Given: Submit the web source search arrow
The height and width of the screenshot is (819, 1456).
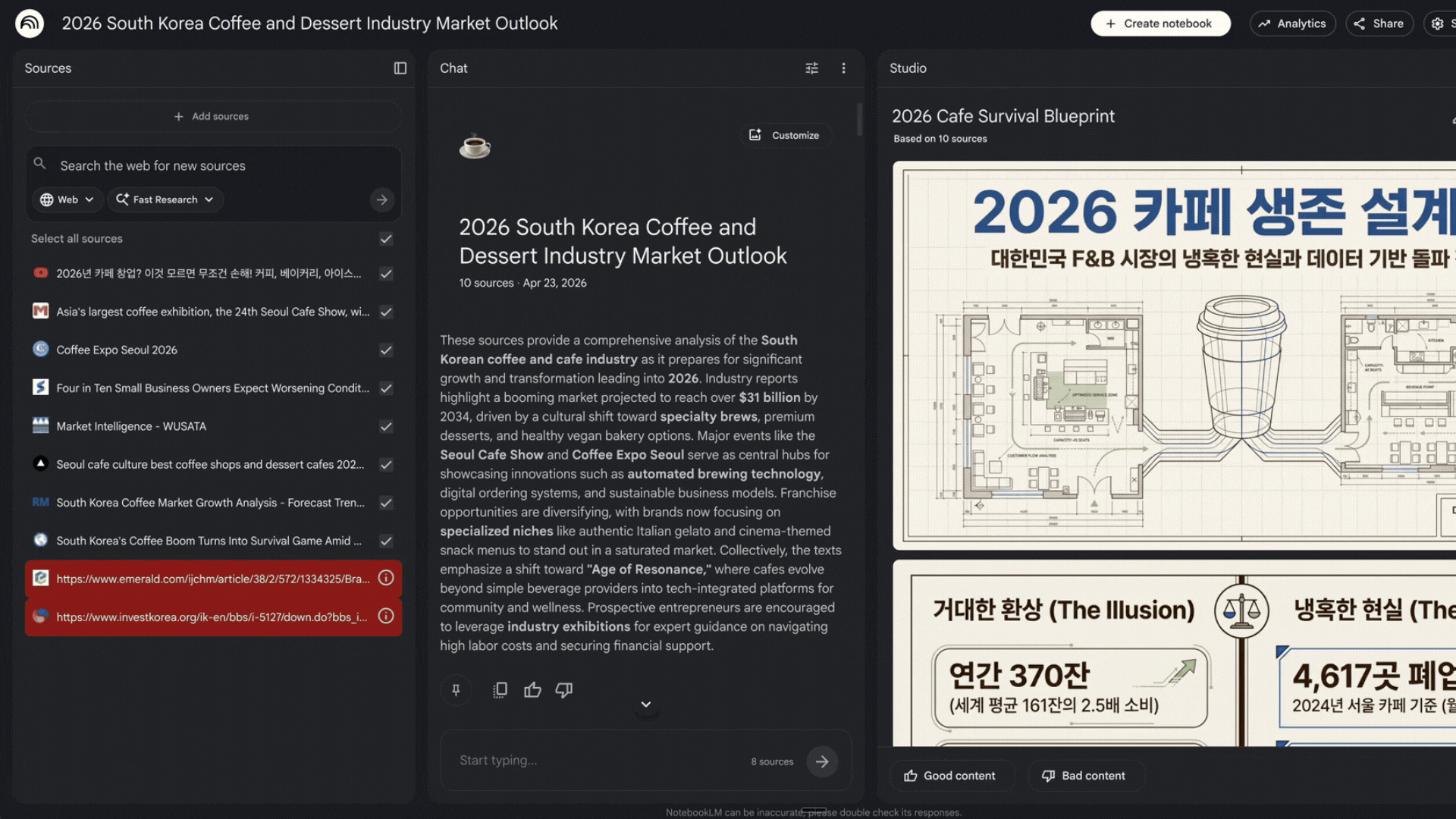Looking at the screenshot, I should (381, 199).
